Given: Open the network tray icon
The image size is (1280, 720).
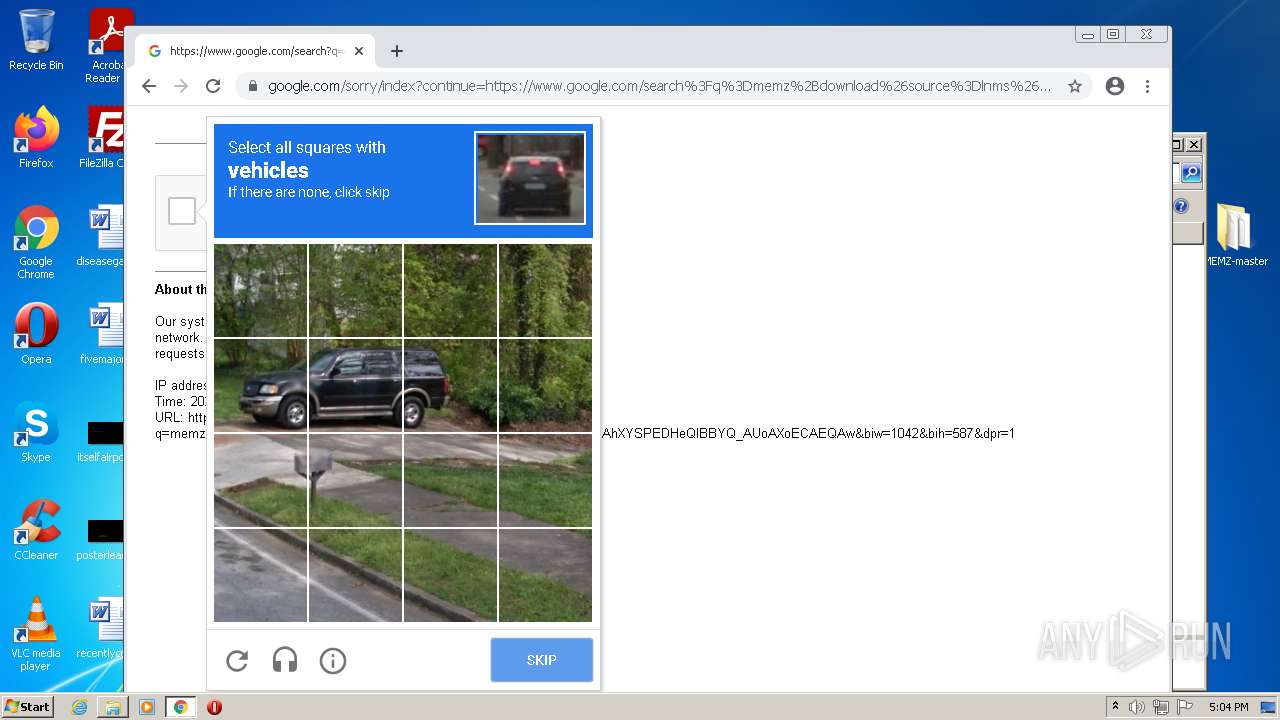Looking at the screenshot, I should point(1160,707).
